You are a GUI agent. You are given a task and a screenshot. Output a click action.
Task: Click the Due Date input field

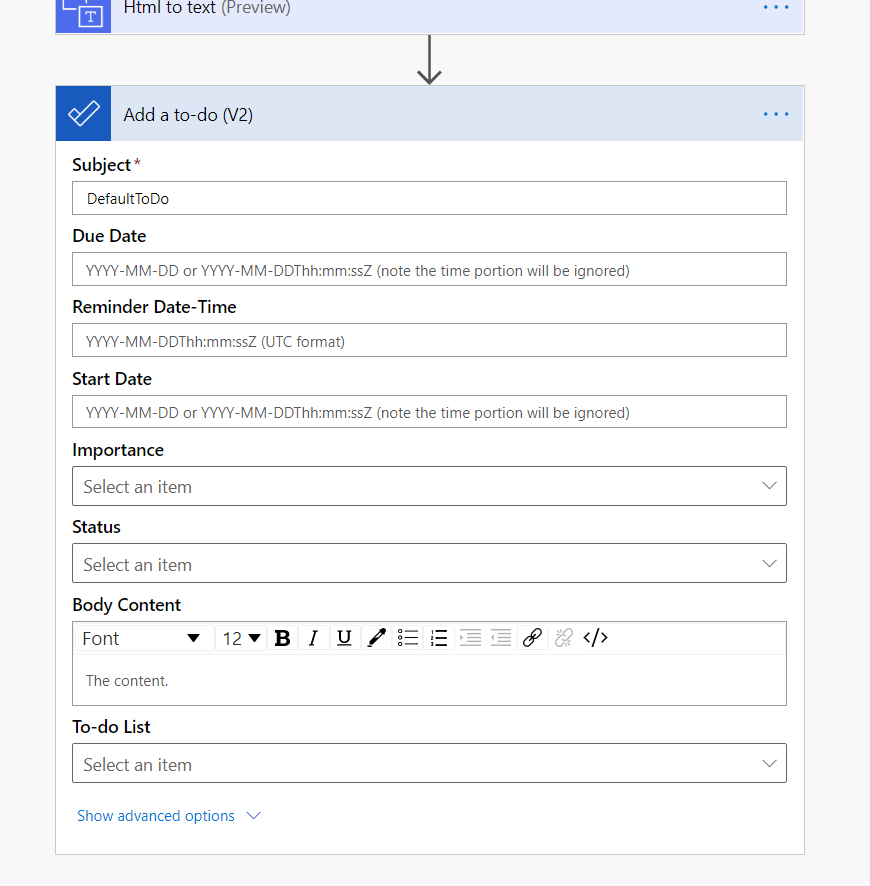429,270
